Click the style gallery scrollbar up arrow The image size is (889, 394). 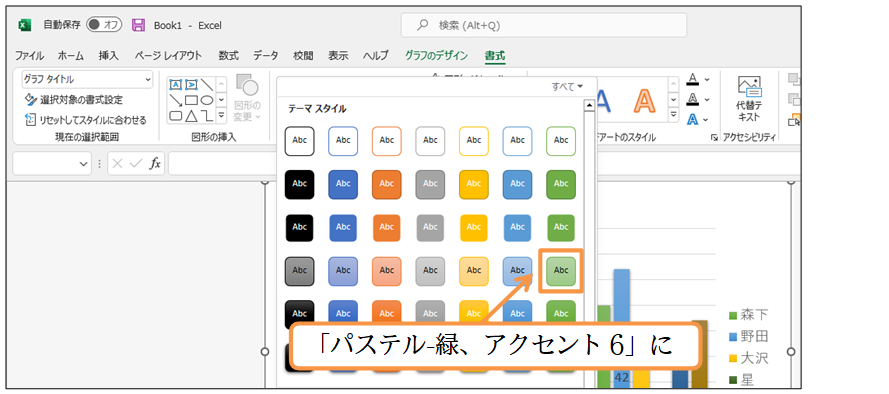coord(589,105)
